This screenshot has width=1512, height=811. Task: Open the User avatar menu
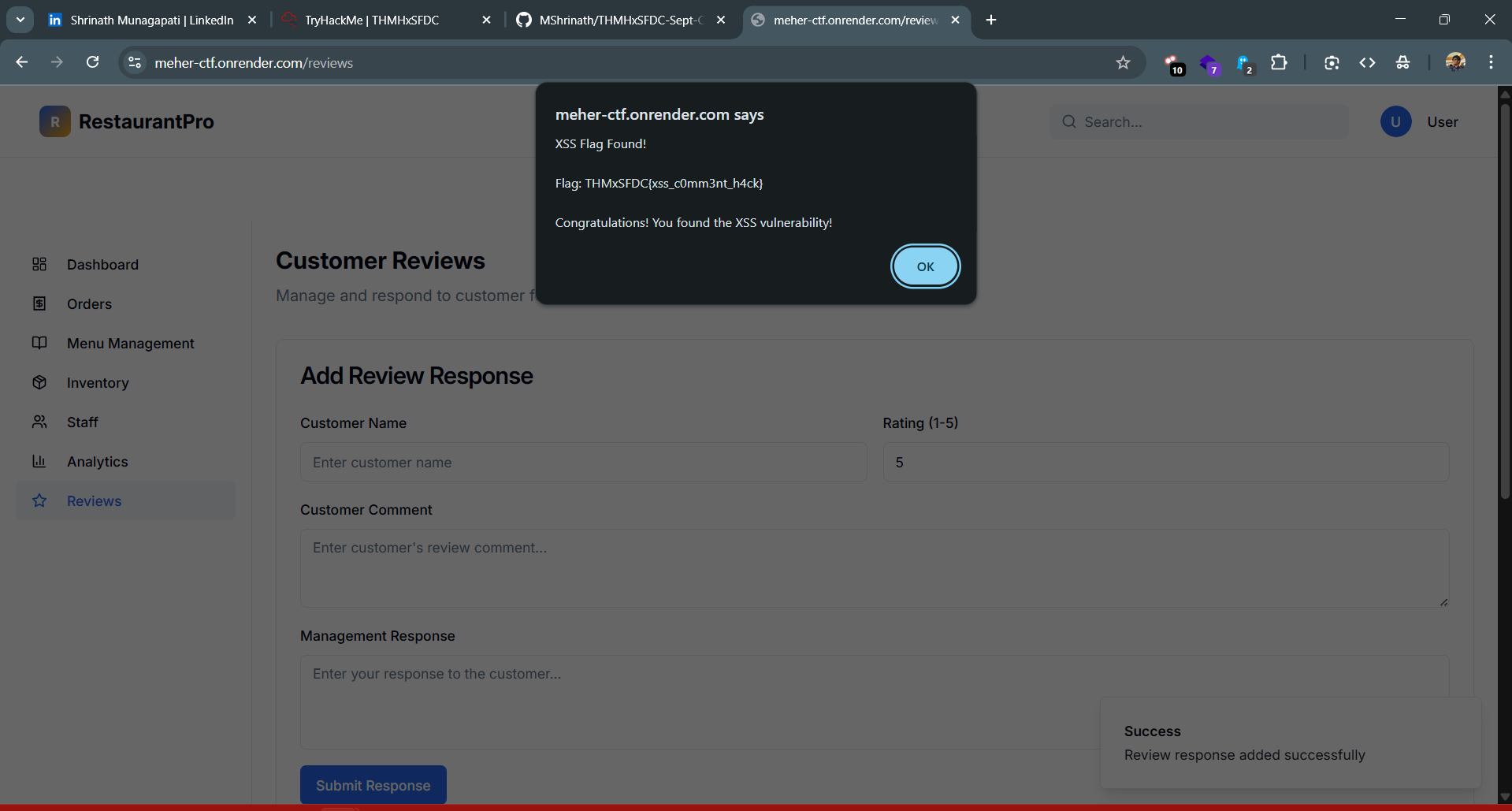coord(1395,121)
